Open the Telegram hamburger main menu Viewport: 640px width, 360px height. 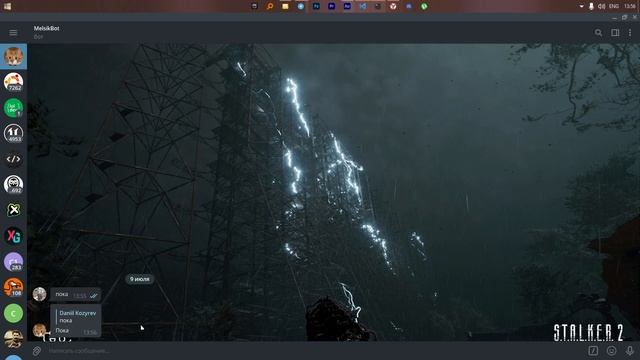click(x=13, y=33)
